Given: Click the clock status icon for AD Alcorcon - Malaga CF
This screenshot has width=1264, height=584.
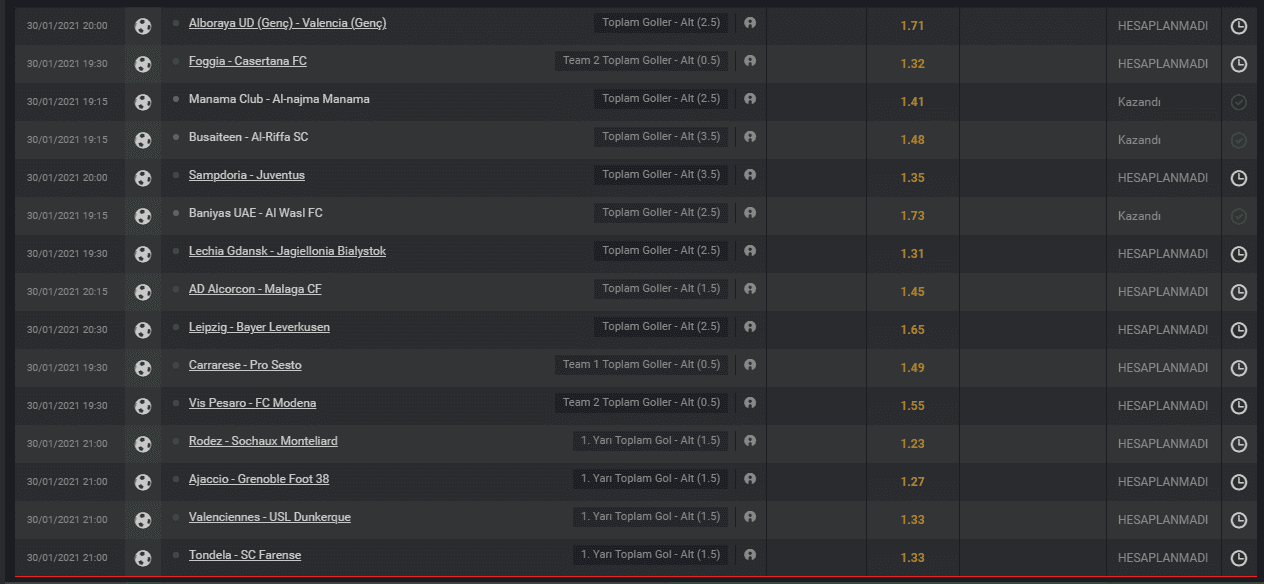Looking at the screenshot, I should coord(1239,292).
